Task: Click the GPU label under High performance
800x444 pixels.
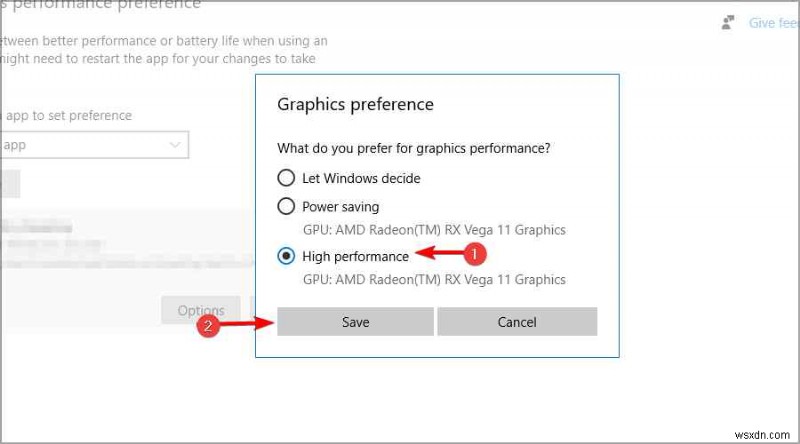Action: (434, 280)
